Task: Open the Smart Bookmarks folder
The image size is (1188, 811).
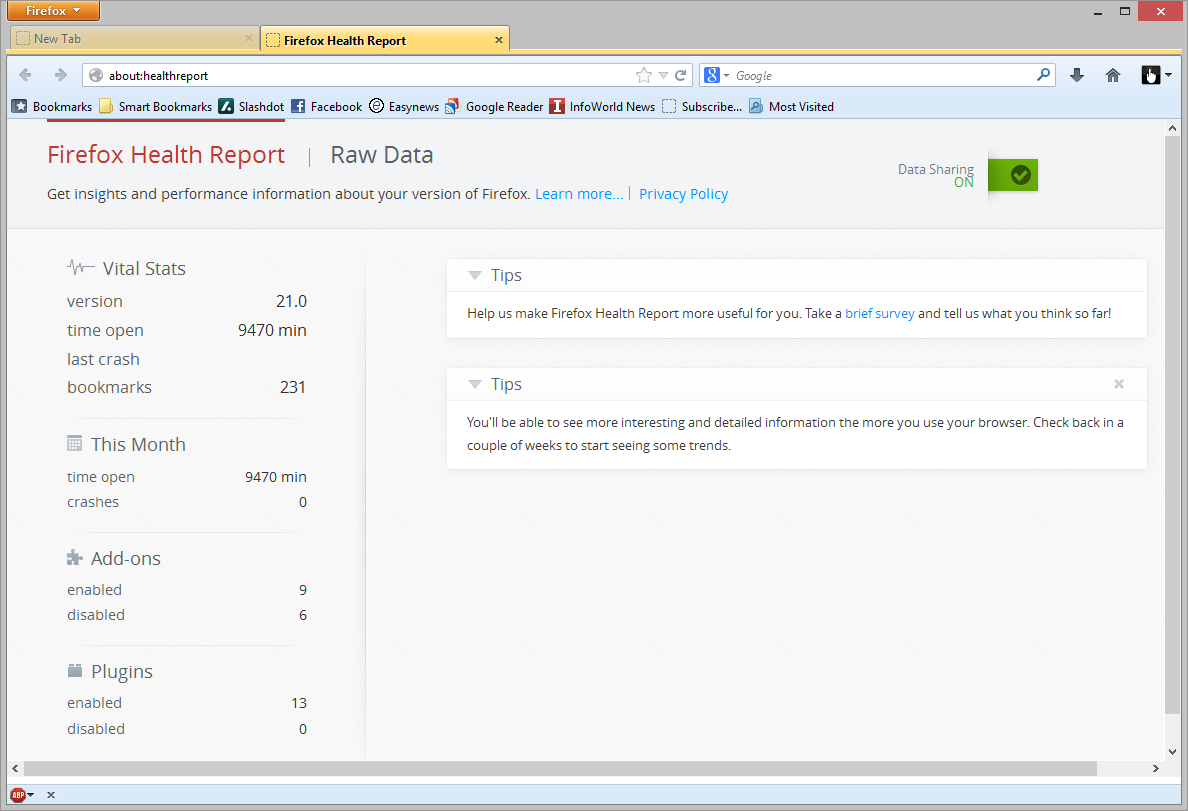Action: (x=156, y=107)
